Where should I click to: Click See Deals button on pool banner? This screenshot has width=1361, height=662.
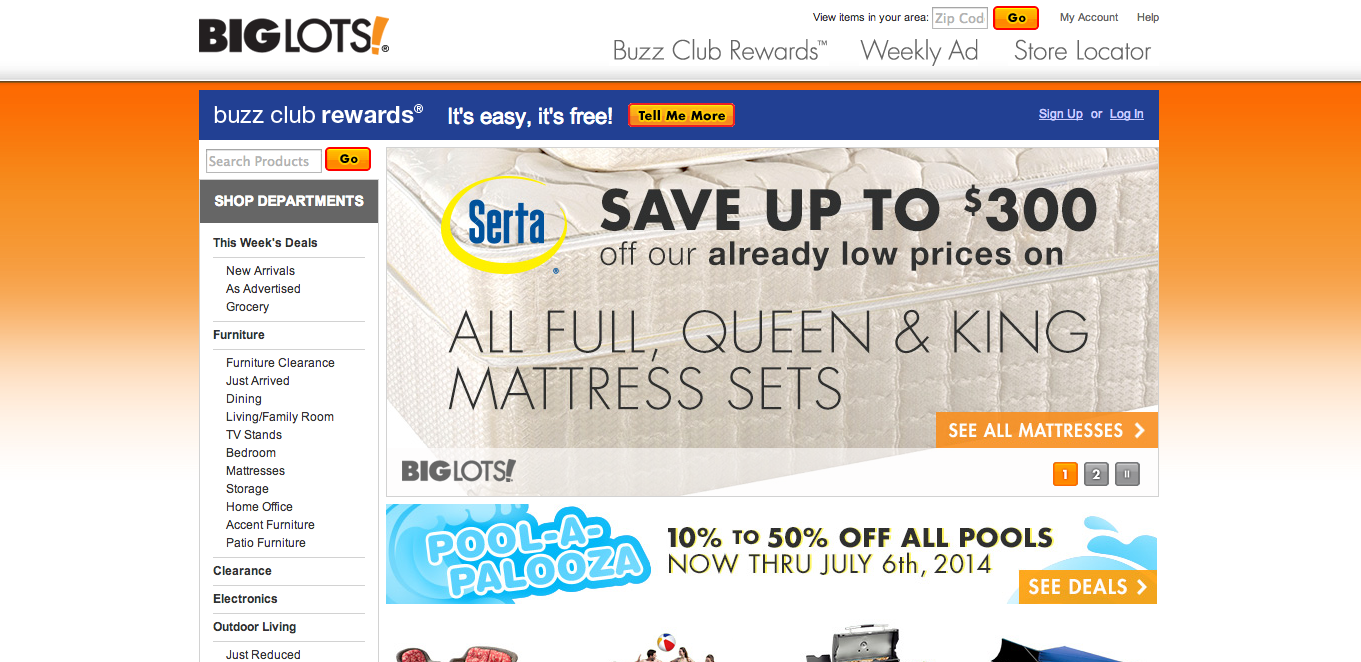click(x=1088, y=587)
